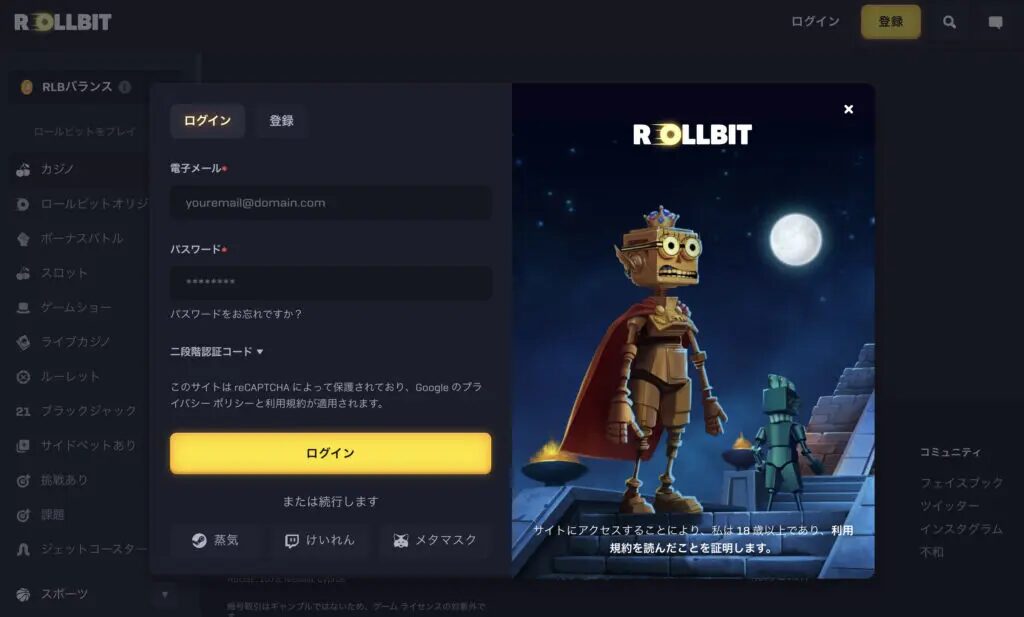Open the chat bubble icon in header
This screenshot has height=617, width=1024.
[995, 22]
